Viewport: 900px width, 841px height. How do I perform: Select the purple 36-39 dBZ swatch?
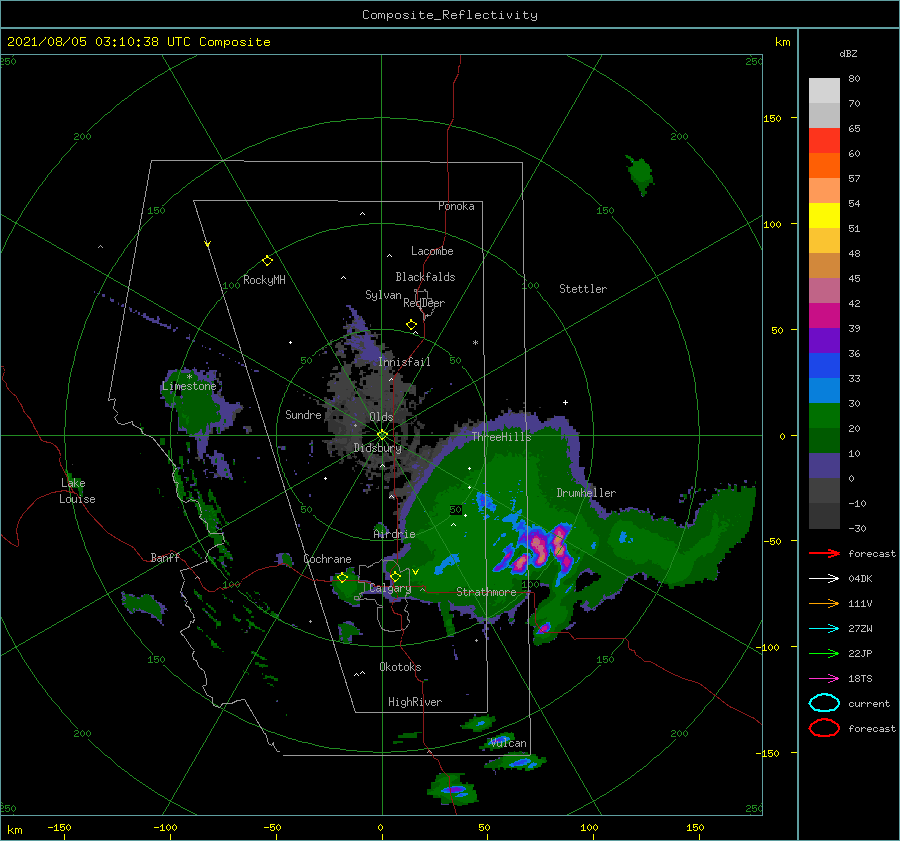click(824, 340)
